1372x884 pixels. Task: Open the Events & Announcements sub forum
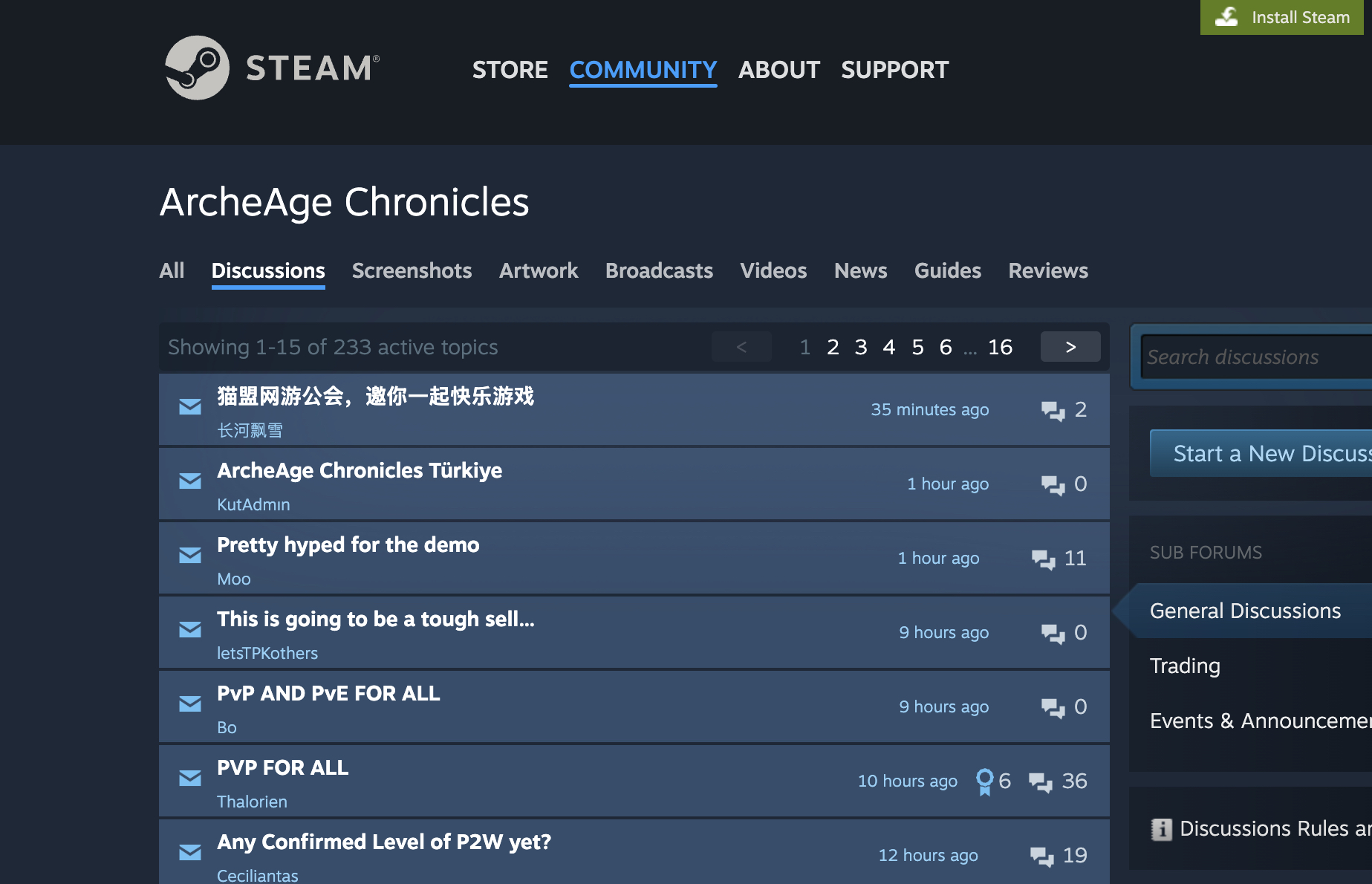point(1261,721)
